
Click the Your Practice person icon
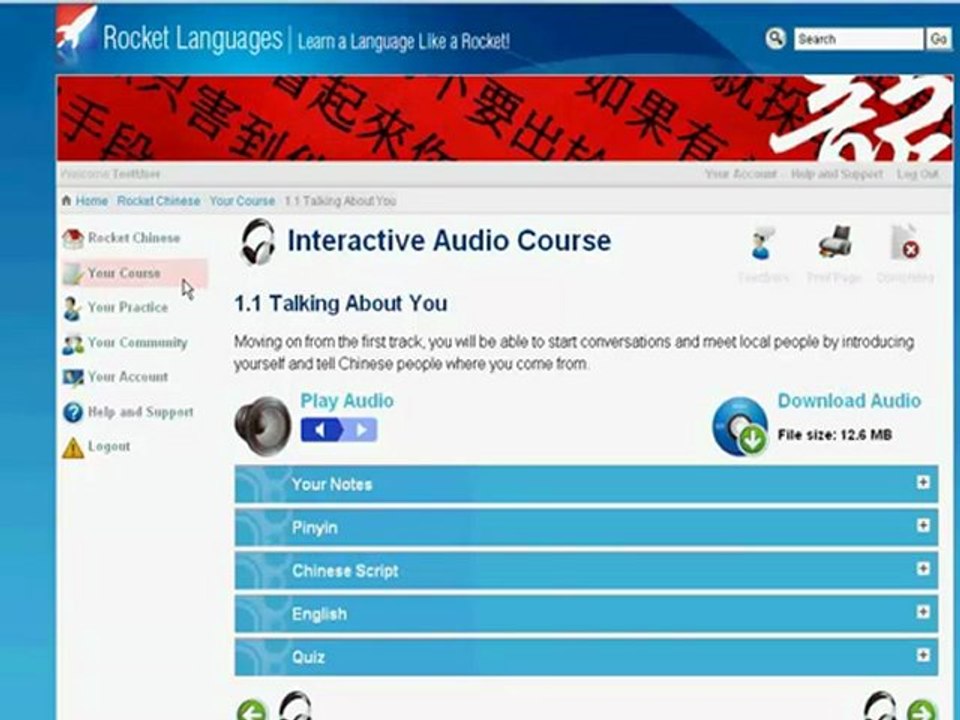pos(72,308)
